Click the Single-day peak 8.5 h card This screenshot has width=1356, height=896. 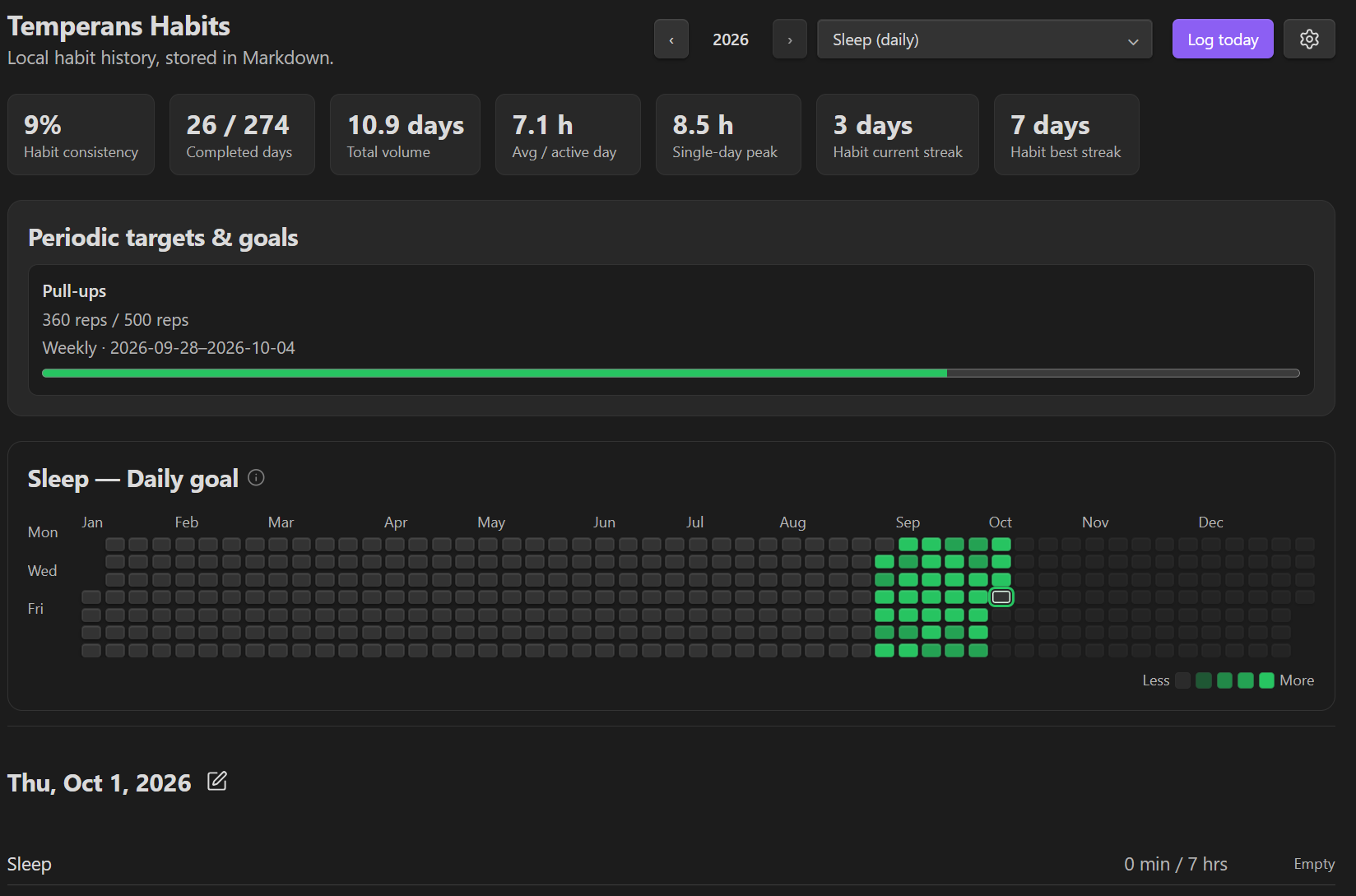click(x=728, y=134)
